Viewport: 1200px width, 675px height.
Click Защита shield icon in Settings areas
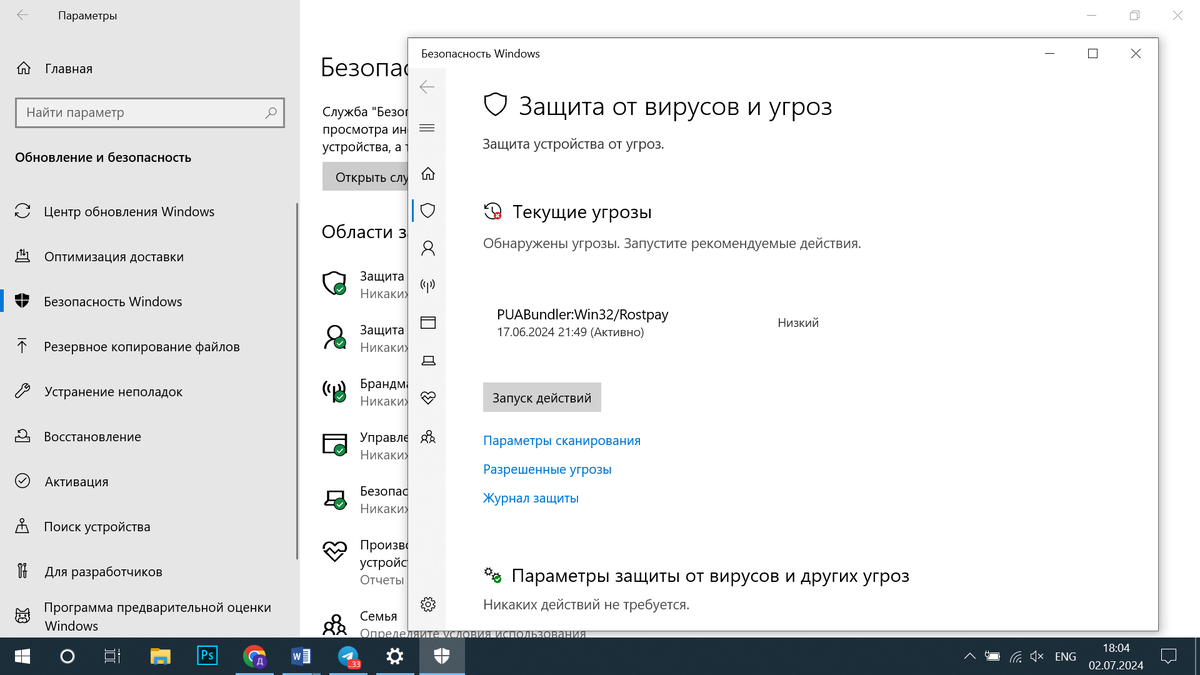click(x=334, y=283)
